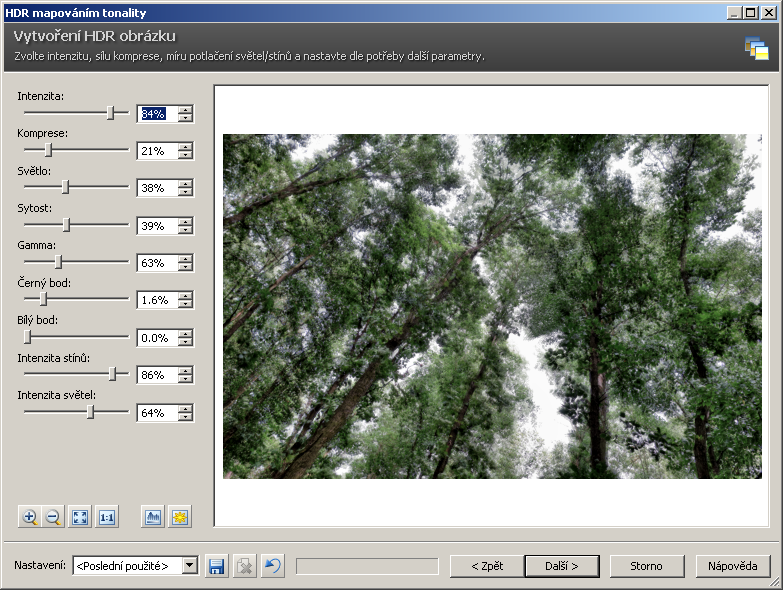Click the Černý bod percentage field
Viewport: 783px width, 590px height.
click(x=156, y=300)
